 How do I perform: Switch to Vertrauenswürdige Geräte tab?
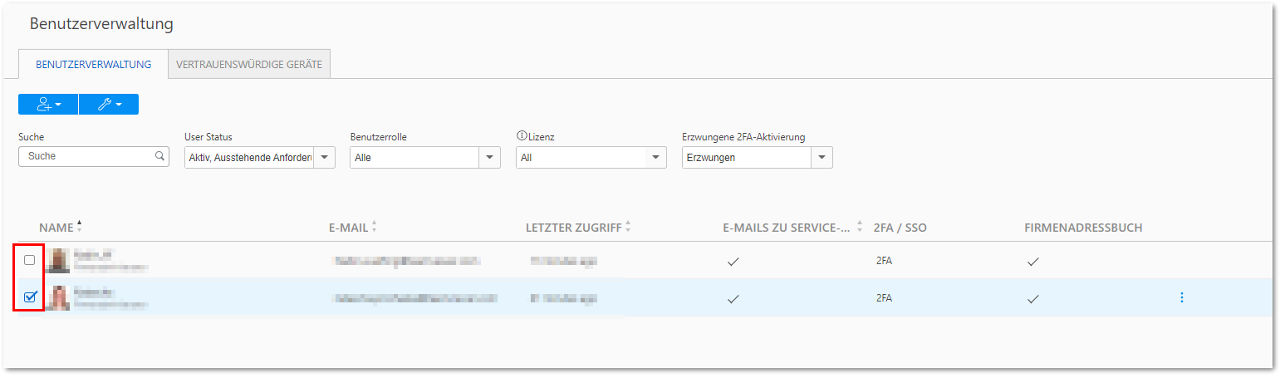pos(249,65)
